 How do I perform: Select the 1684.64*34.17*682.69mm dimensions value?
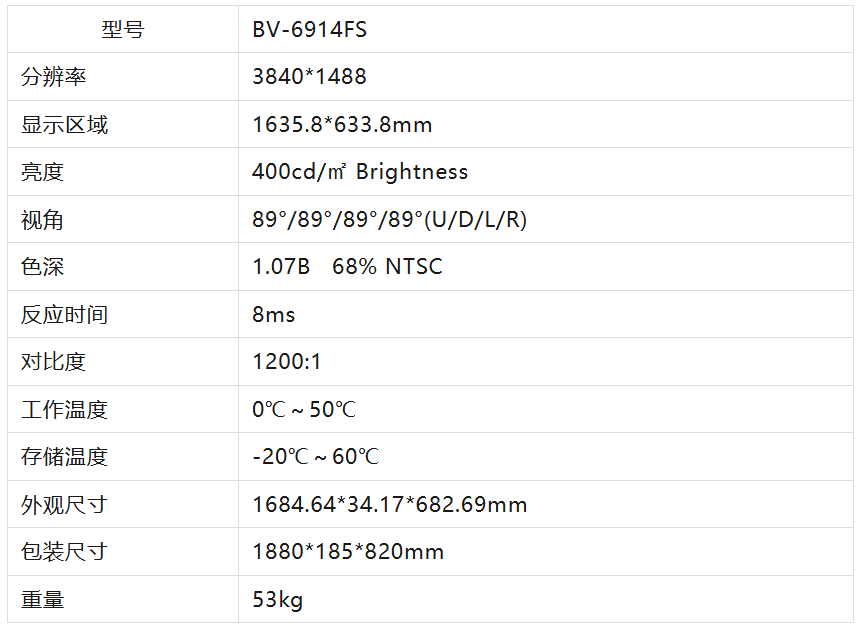click(390, 505)
